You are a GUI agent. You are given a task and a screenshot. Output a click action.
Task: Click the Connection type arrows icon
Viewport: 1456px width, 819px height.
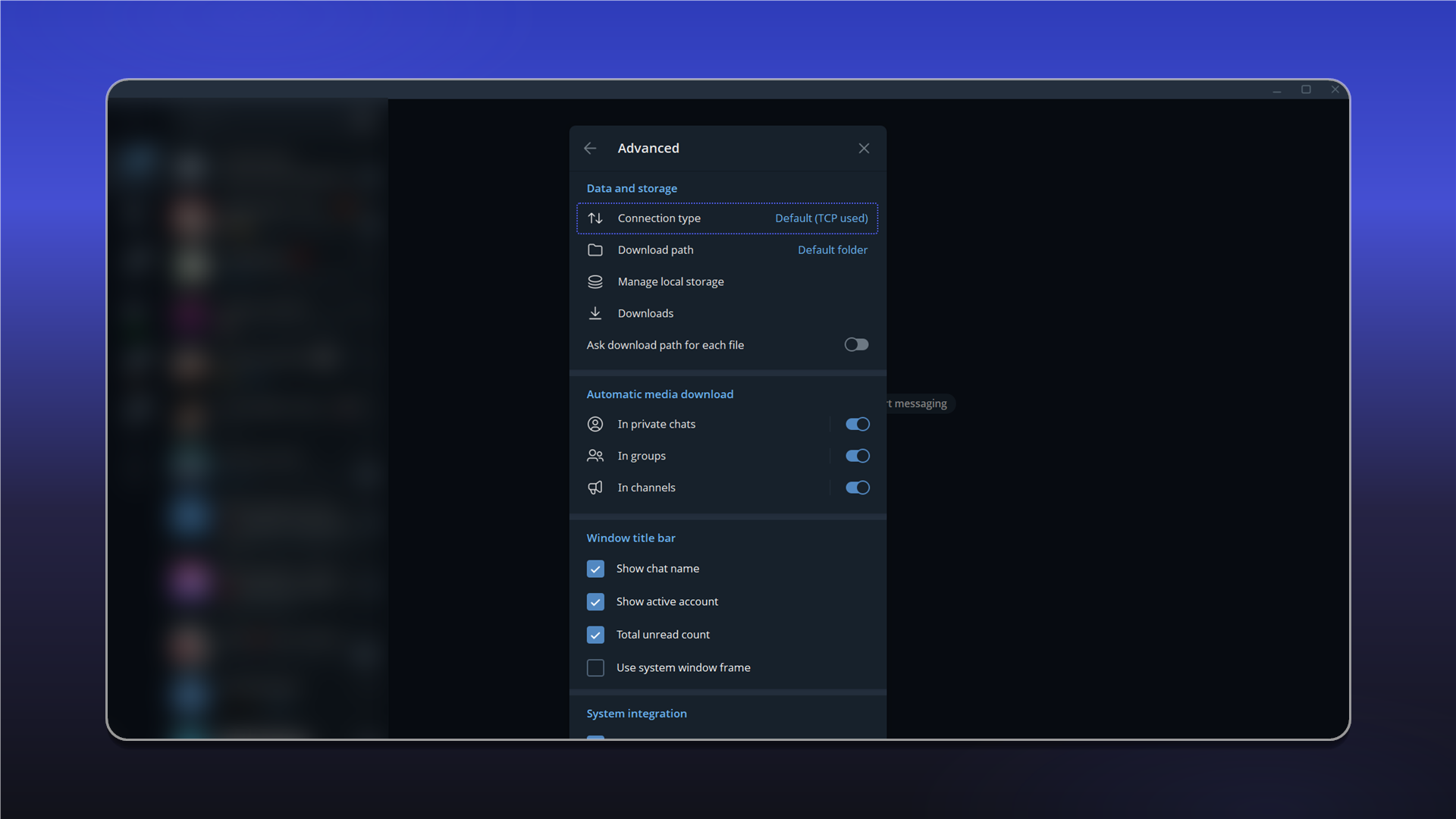(595, 218)
